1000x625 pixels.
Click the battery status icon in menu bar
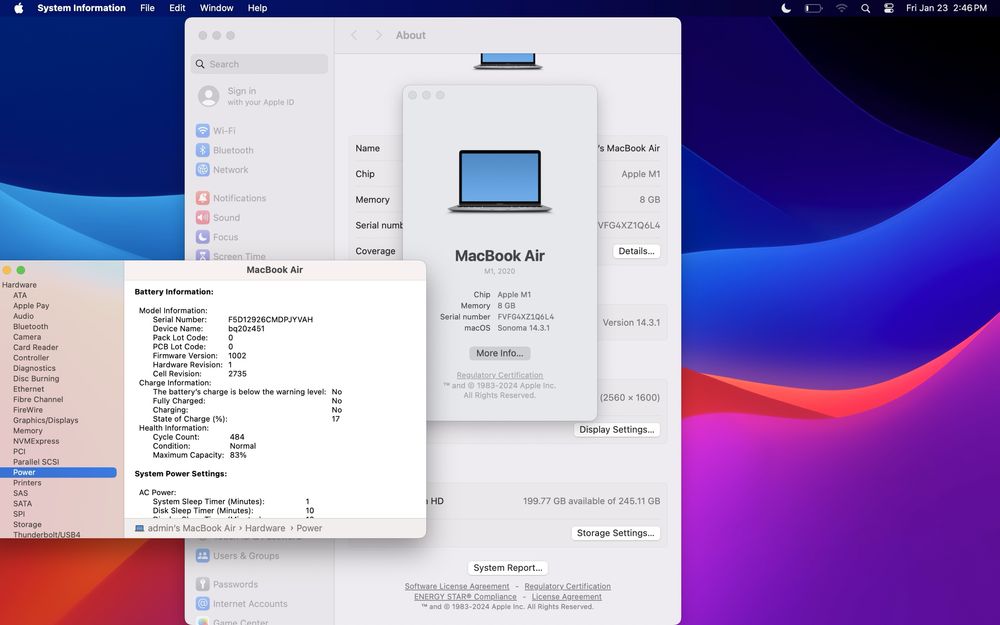813,8
